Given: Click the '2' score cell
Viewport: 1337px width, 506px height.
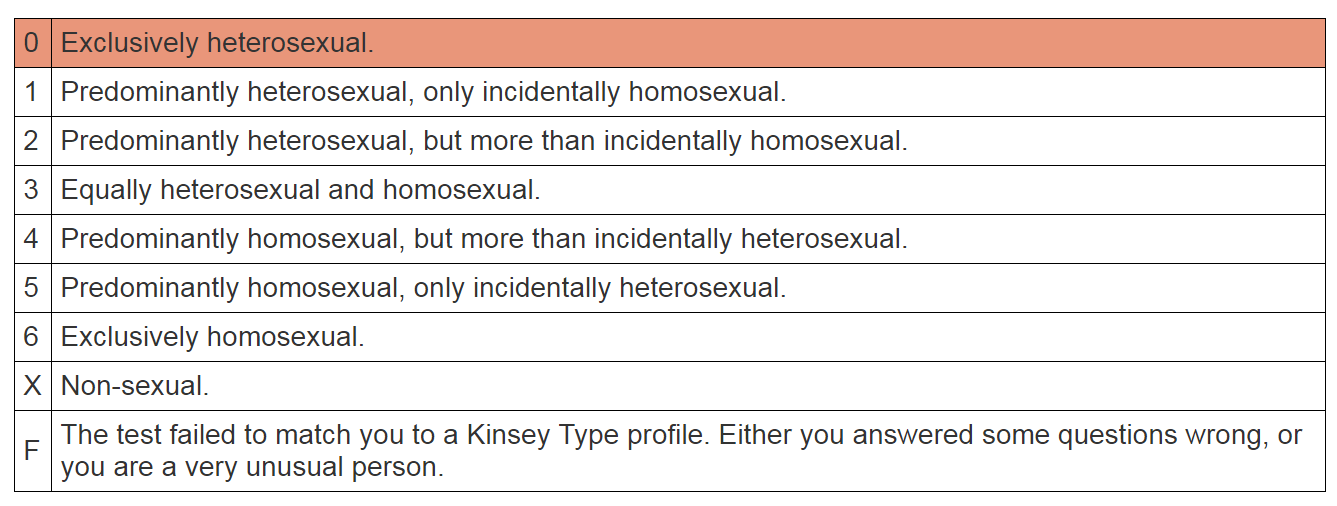Looking at the screenshot, I should point(33,141).
